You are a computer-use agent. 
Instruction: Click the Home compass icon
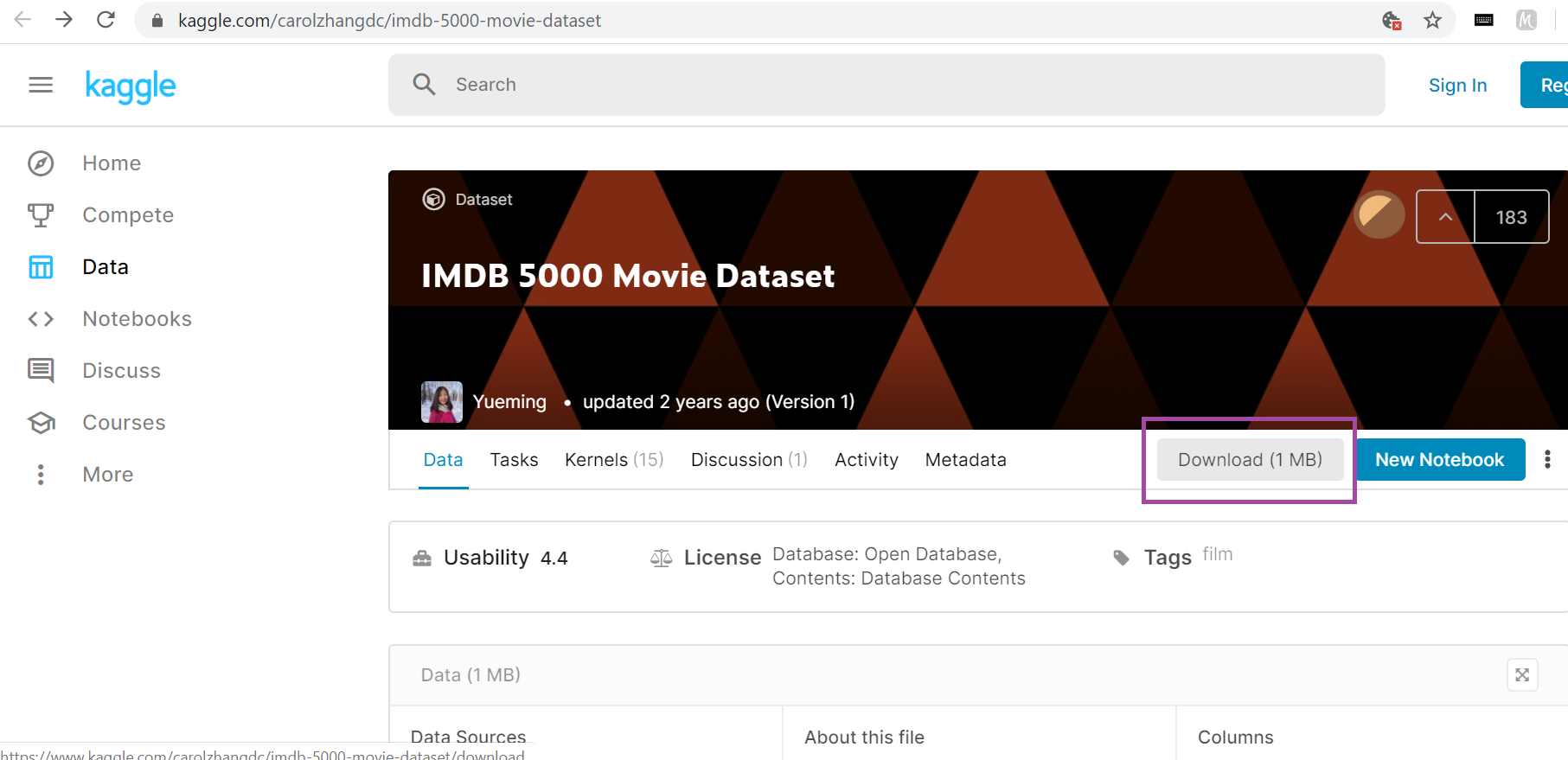coord(41,163)
